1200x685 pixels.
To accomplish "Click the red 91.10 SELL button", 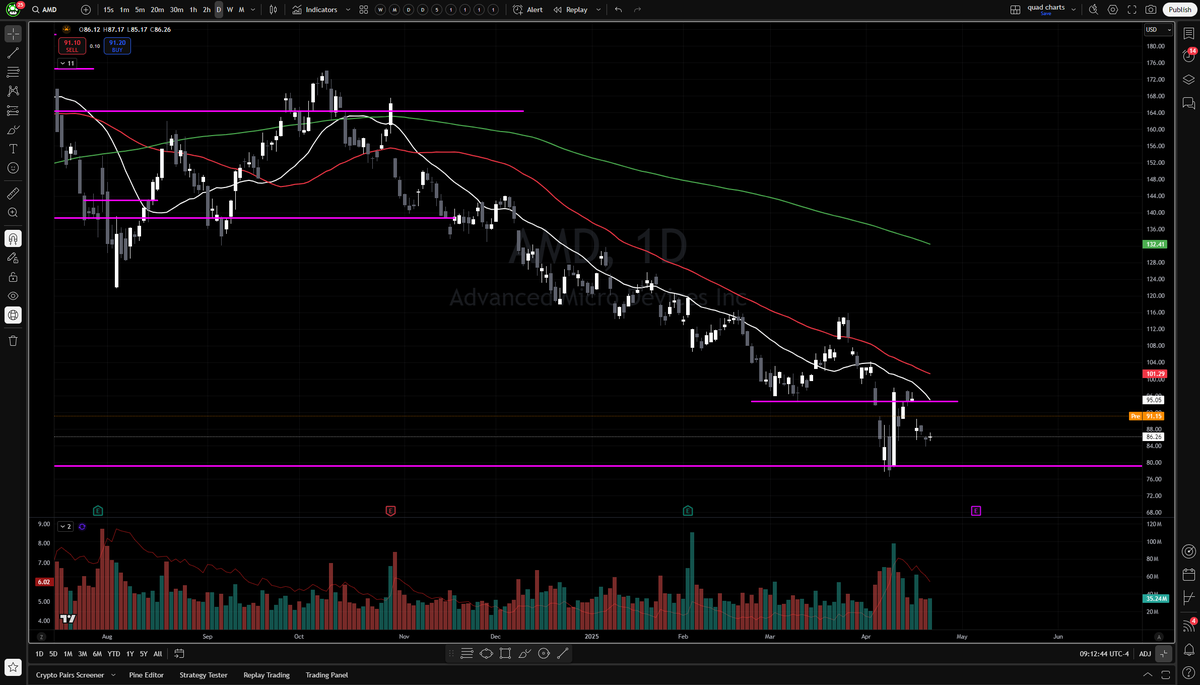I will pyautogui.click(x=72, y=45).
